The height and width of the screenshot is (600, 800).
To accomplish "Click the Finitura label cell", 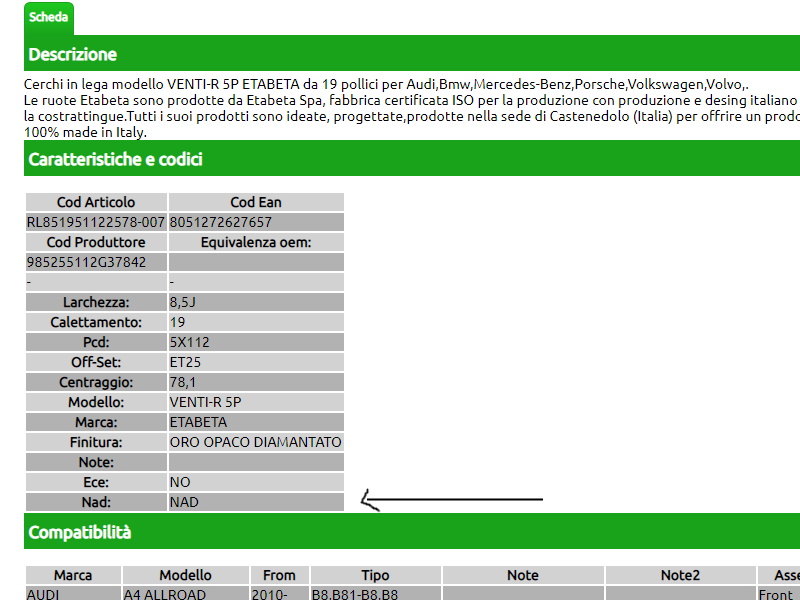I will pyautogui.click(x=96, y=442).
